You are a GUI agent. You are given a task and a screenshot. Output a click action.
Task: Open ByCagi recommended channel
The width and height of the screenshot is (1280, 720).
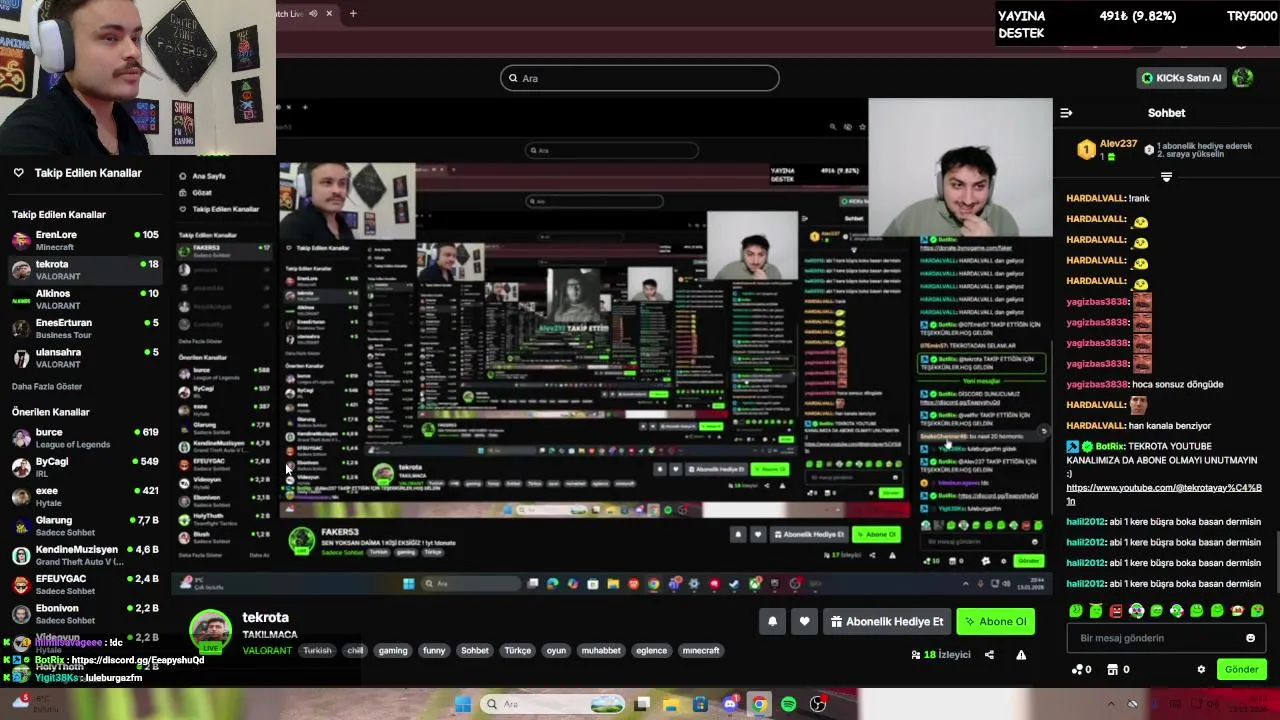(x=85, y=467)
